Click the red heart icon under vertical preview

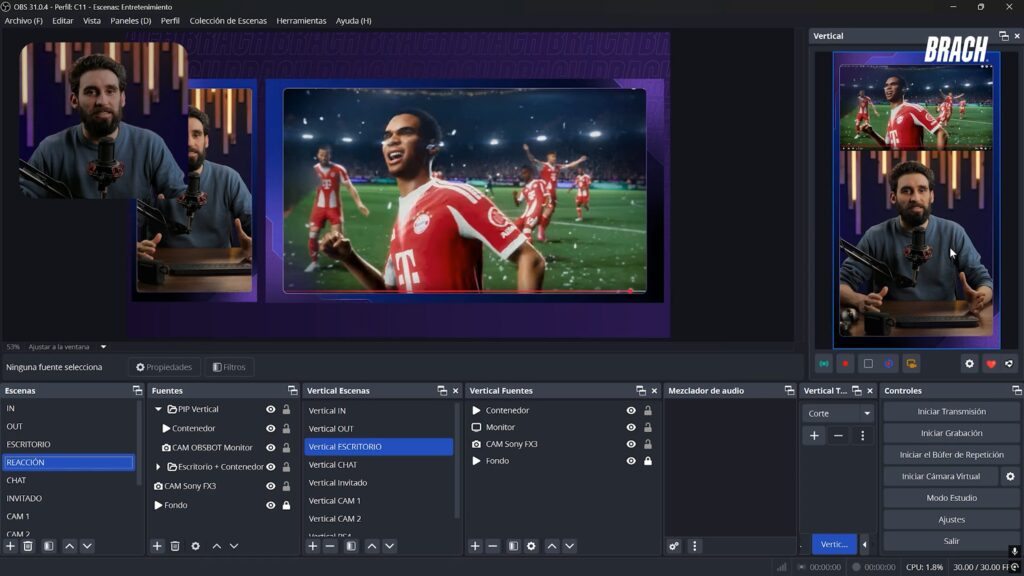990,364
